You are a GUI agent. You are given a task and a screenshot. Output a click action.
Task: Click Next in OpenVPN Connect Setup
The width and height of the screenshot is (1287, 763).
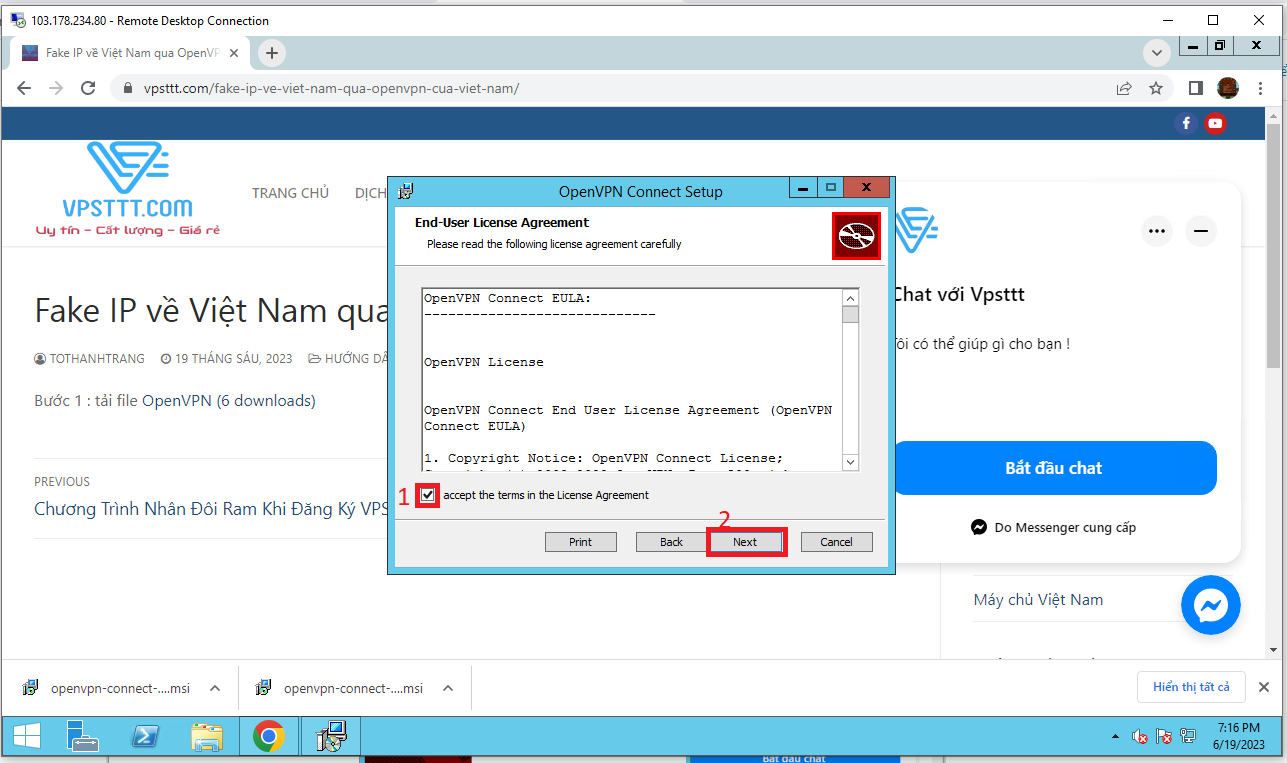click(x=745, y=542)
